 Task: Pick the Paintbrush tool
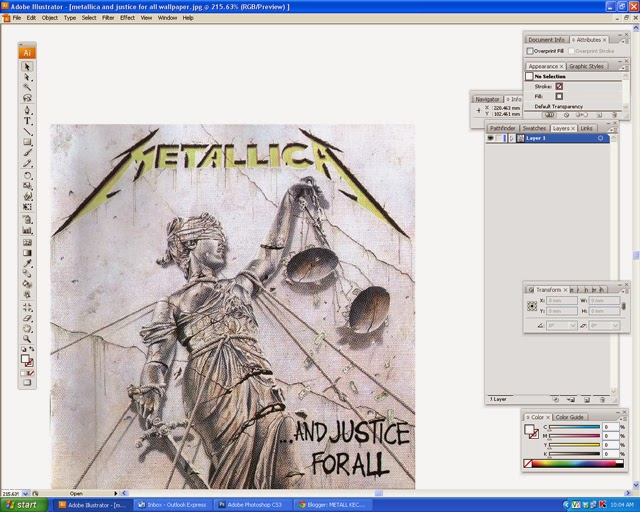27,153
